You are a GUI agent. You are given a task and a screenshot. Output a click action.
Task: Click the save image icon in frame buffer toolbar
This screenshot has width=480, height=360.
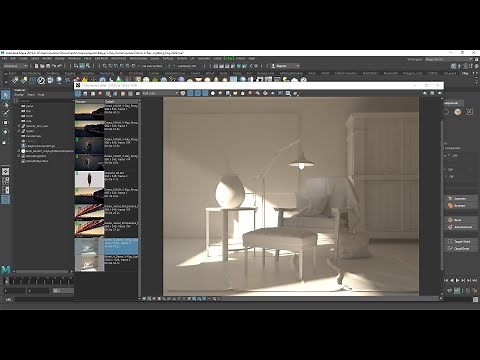click(228, 94)
